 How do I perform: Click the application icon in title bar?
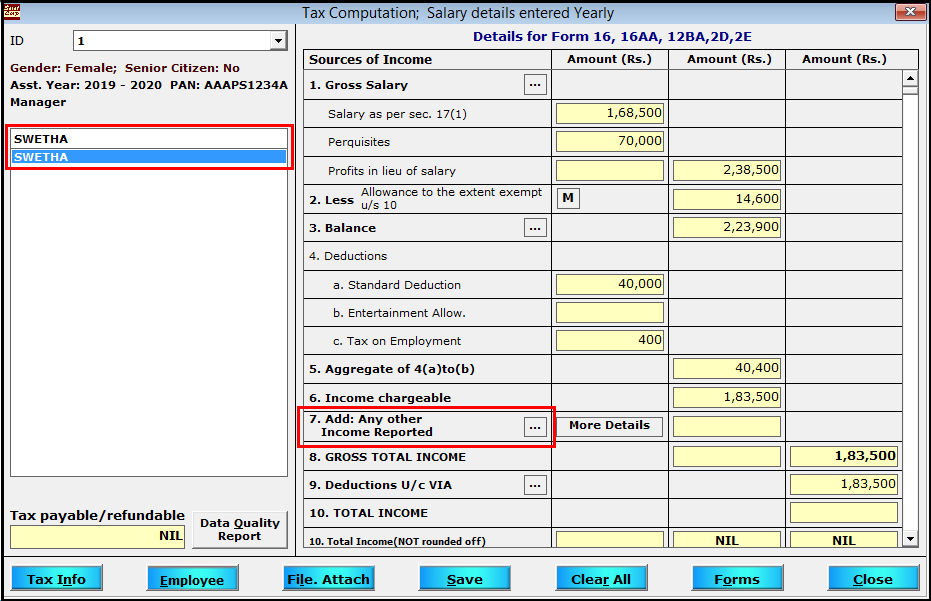12,11
